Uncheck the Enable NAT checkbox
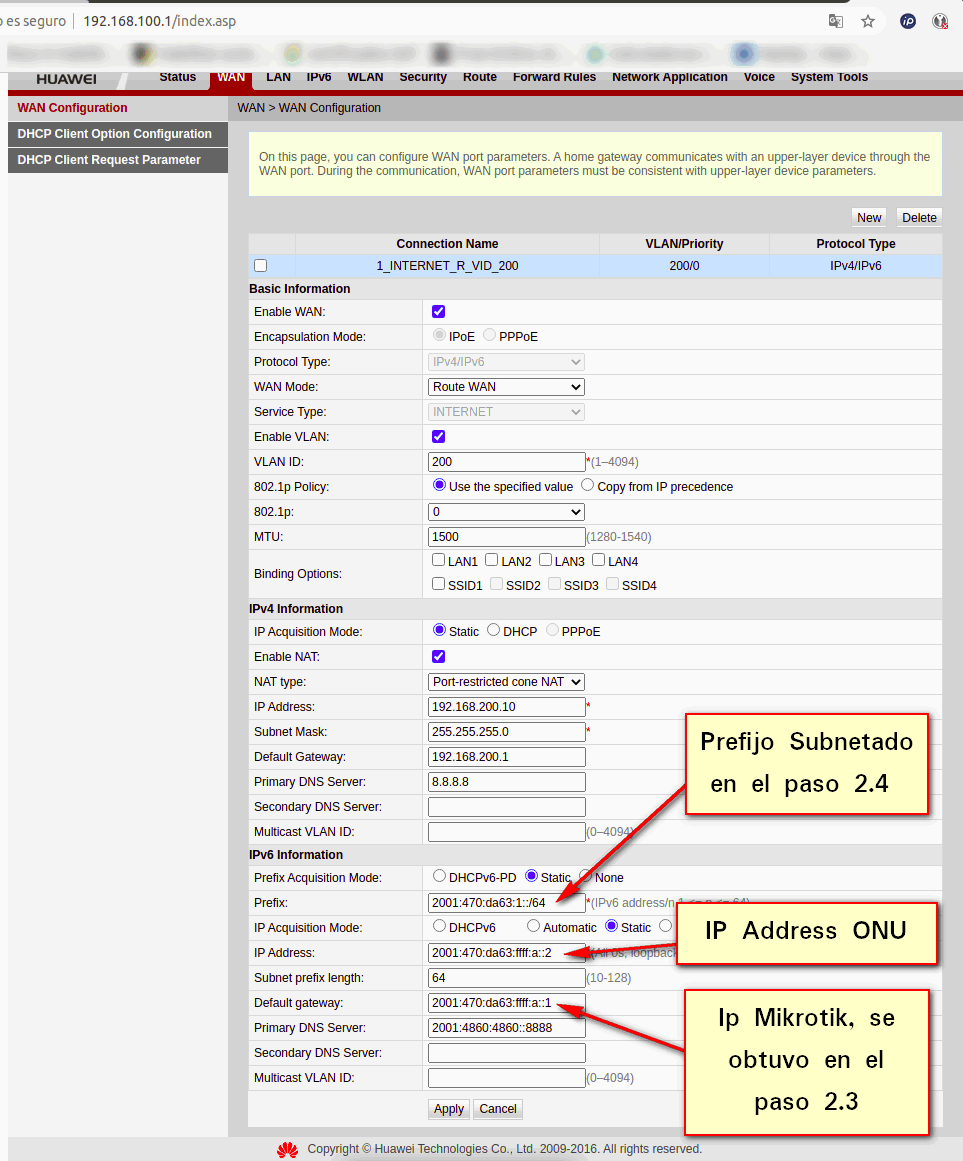The image size is (963, 1161). pyautogui.click(x=438, y=657)
